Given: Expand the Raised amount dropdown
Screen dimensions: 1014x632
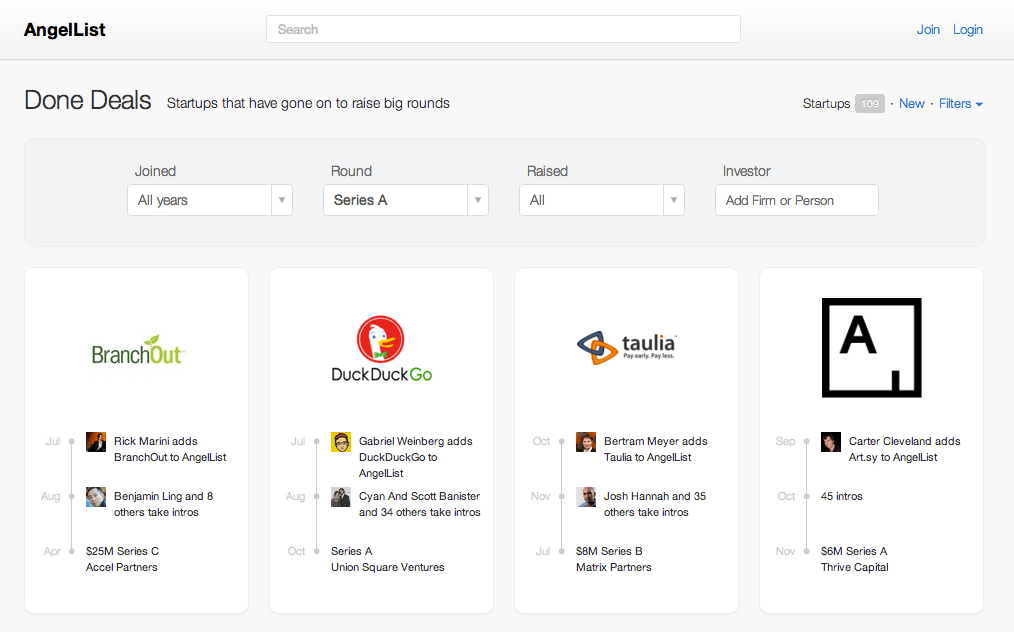Looking at the screenshot, I should [602, 200].
